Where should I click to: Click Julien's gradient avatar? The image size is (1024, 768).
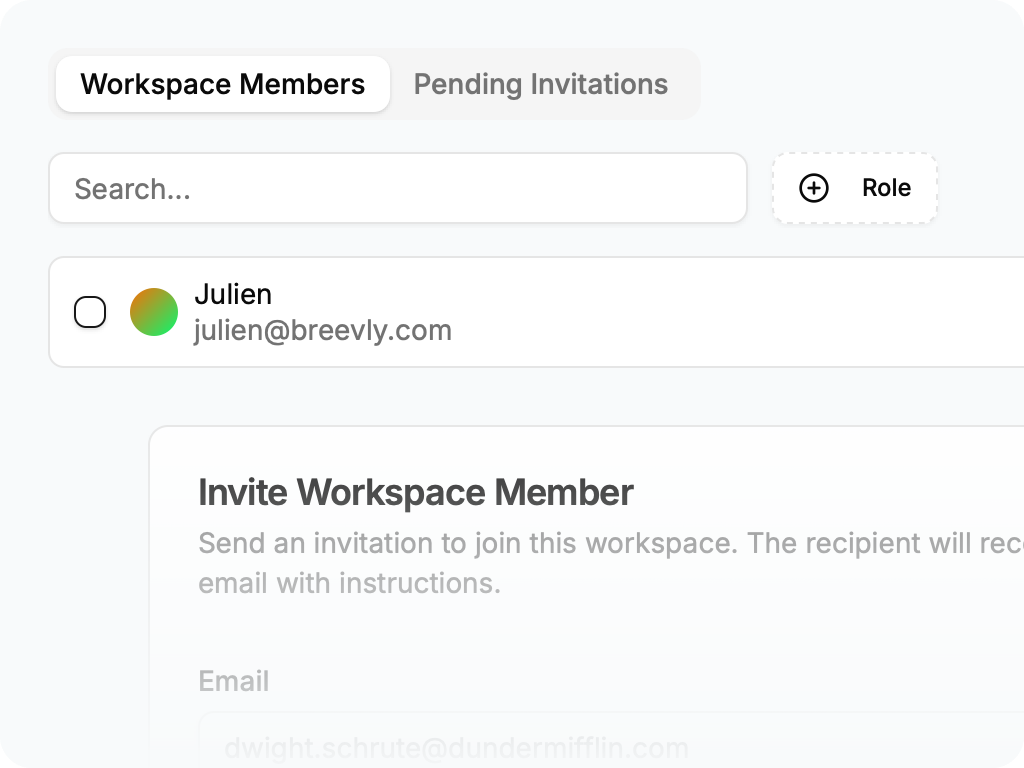pos(154,312)
